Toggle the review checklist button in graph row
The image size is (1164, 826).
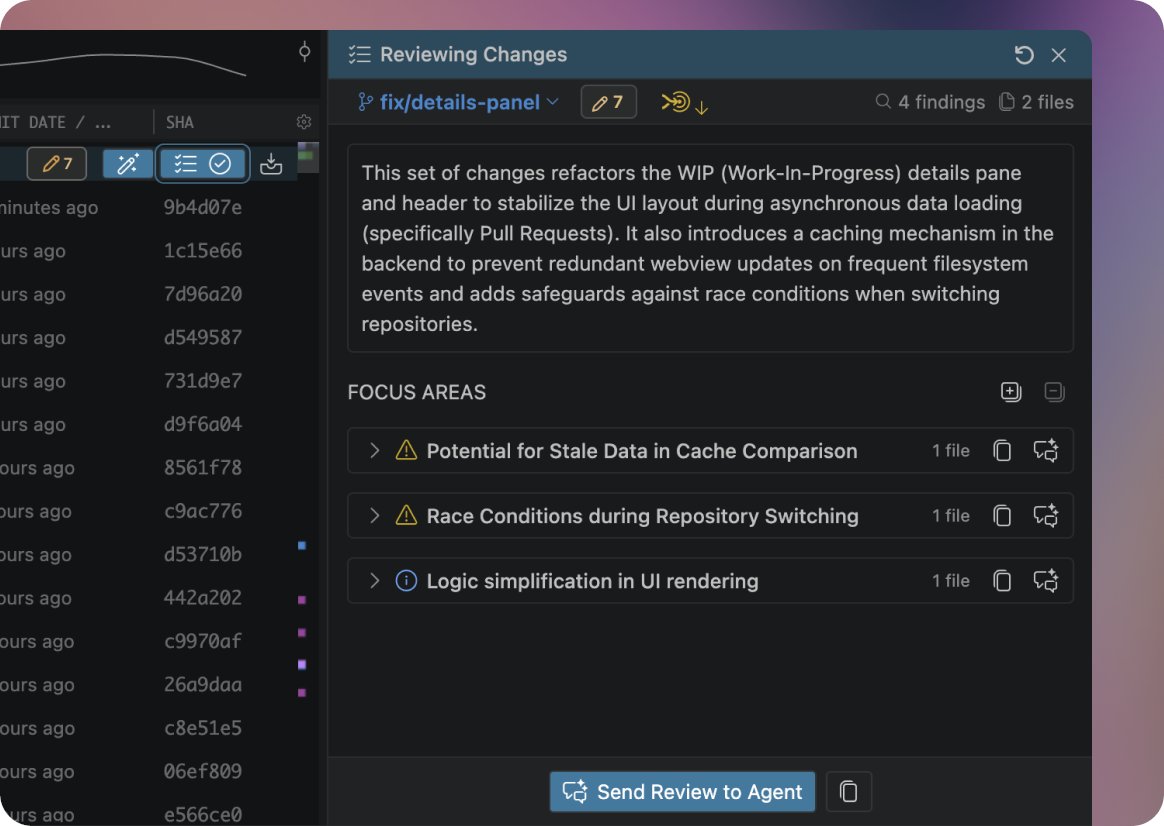coord(202,163)
